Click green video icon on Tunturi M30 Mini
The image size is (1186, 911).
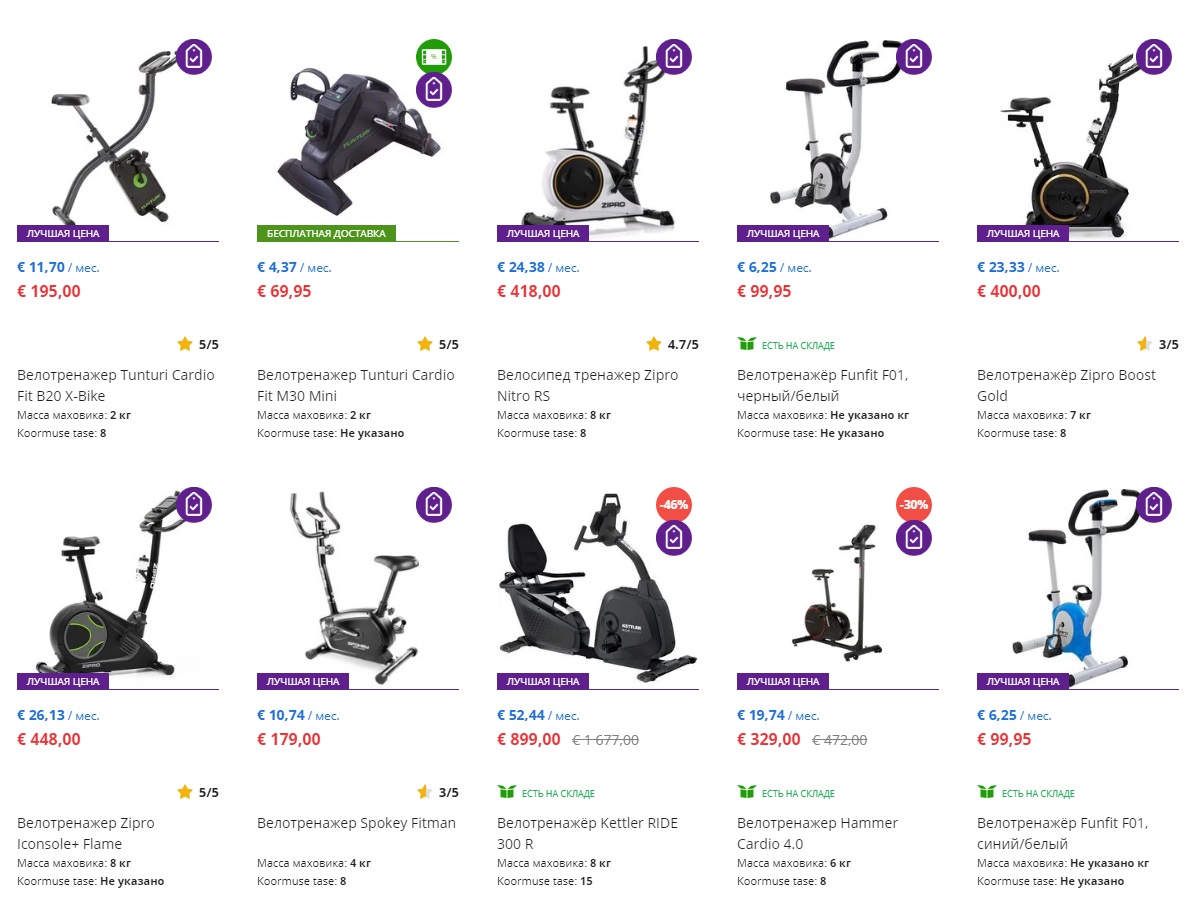434,57
